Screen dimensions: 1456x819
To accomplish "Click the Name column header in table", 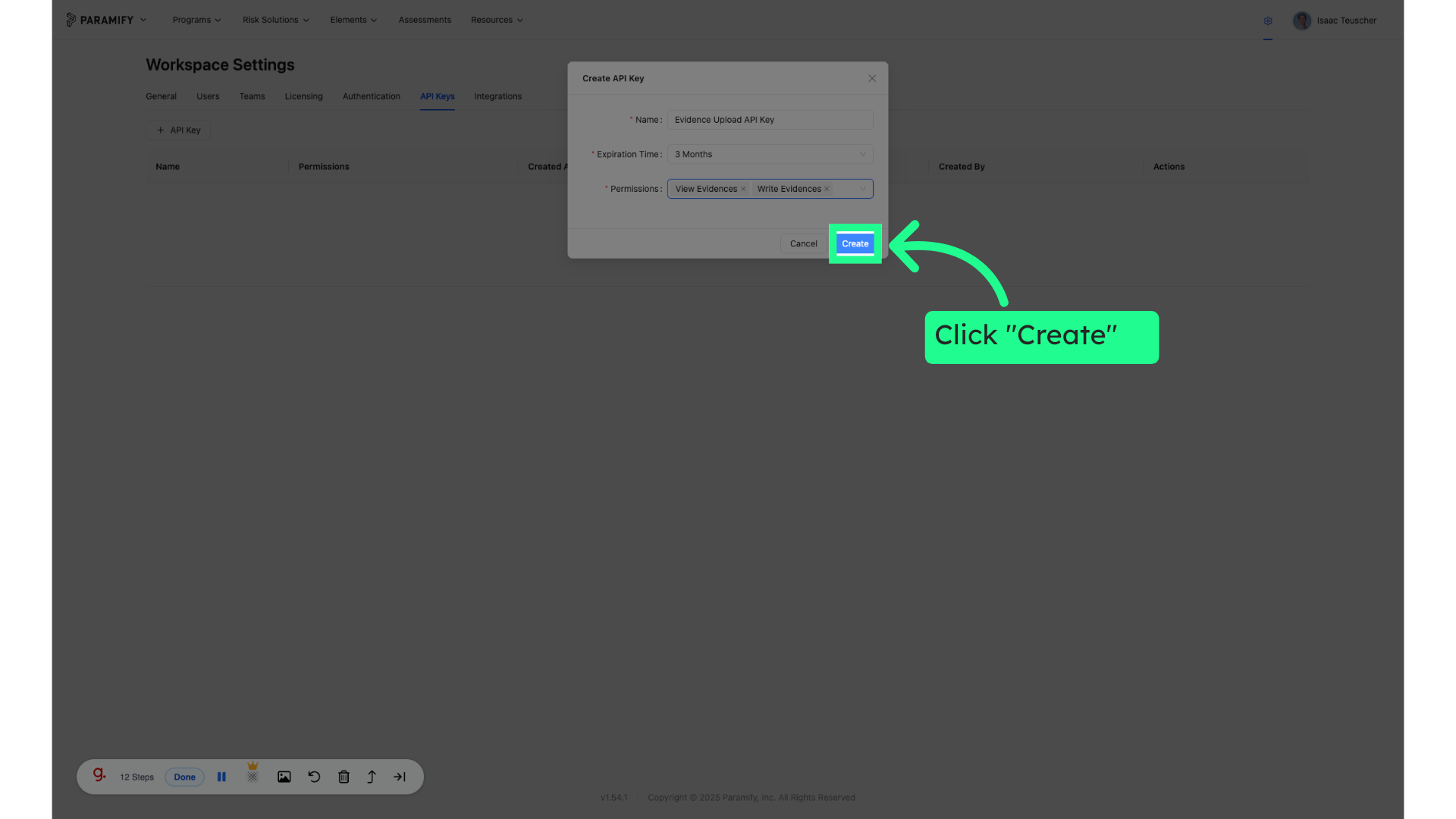I will pyautogui.click(x=168, y=167).
